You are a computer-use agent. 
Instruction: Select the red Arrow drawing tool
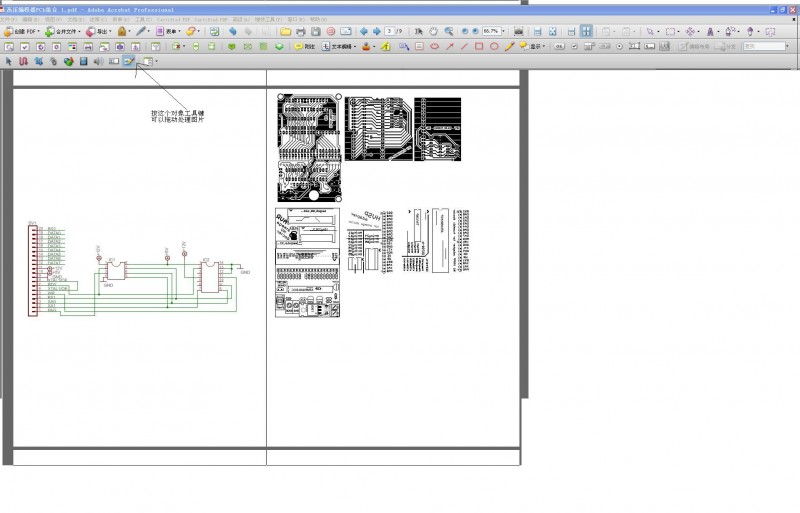(x=449, y=46)
